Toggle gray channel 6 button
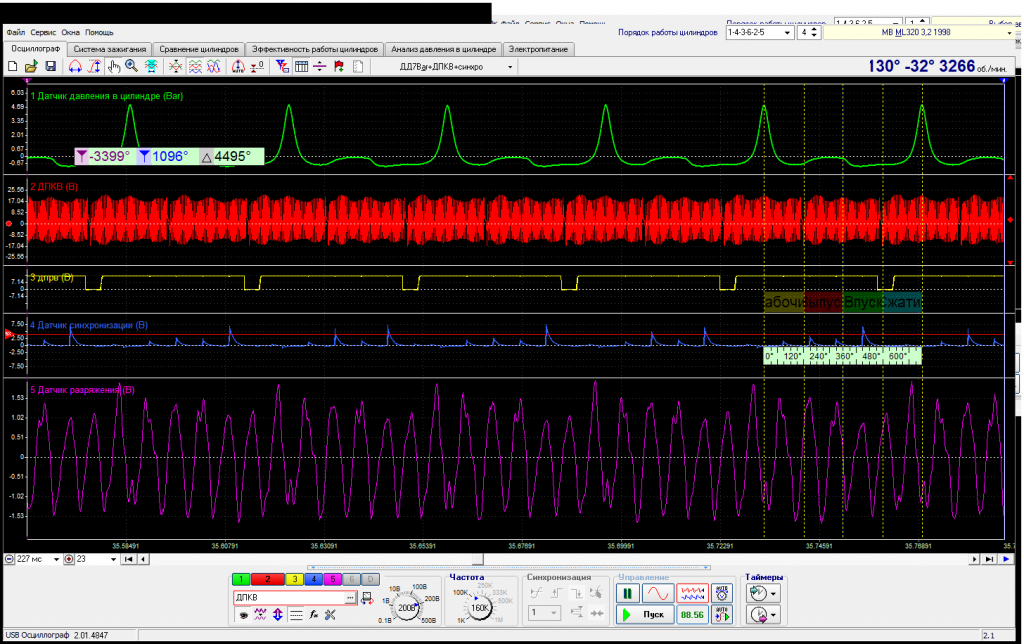The width and height of the screenshot is (1024, 644). pyautogui.click(x=351, y=579)
